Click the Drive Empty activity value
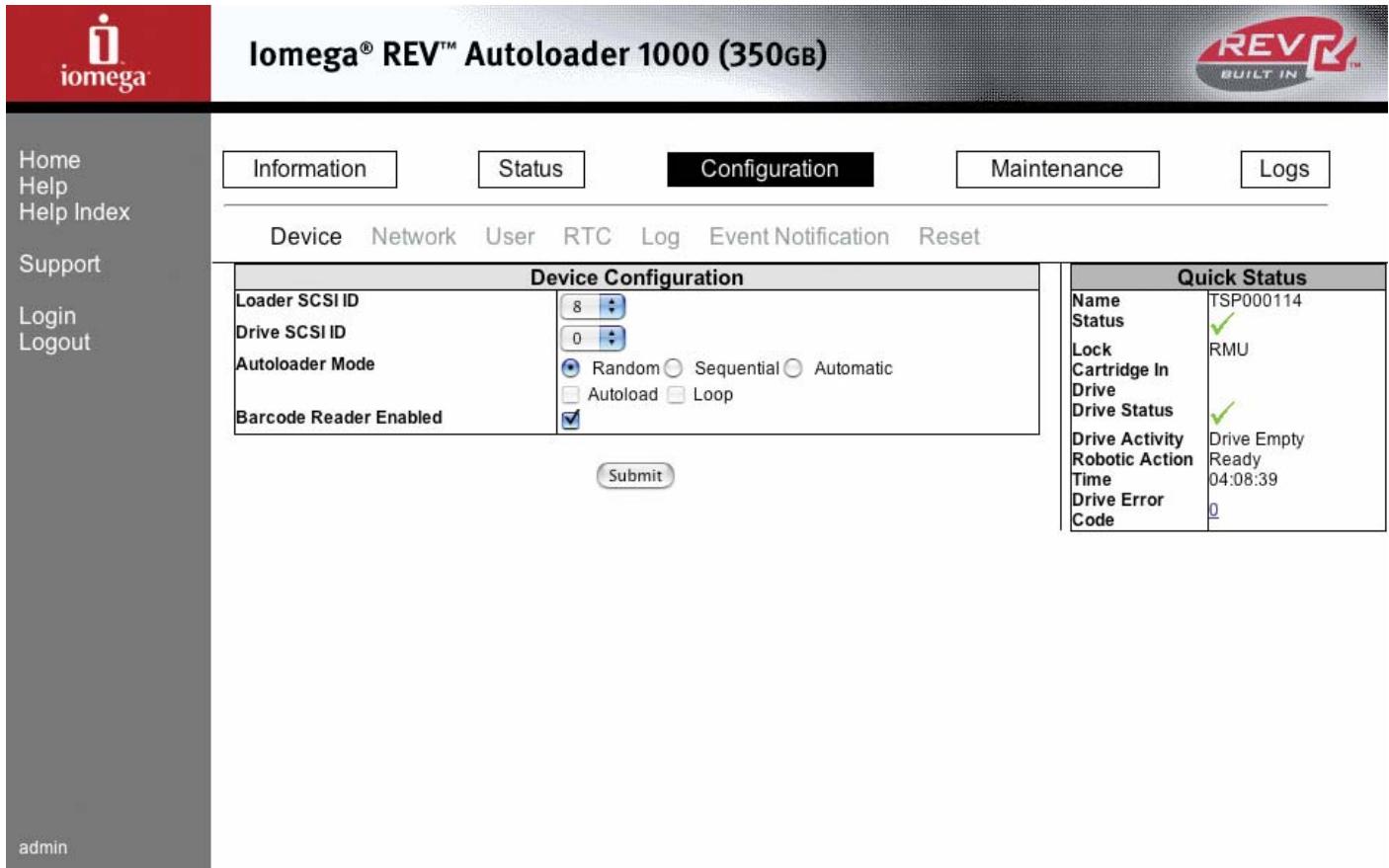 1257,439
